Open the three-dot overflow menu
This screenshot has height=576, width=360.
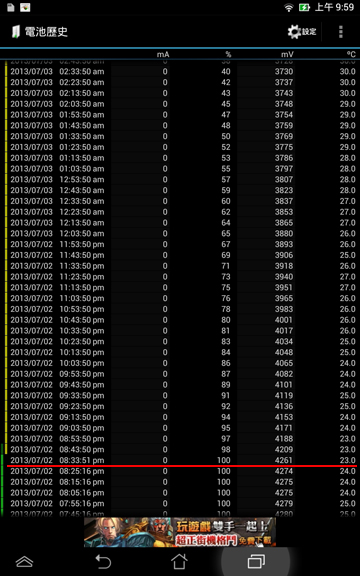coord(341,32)
